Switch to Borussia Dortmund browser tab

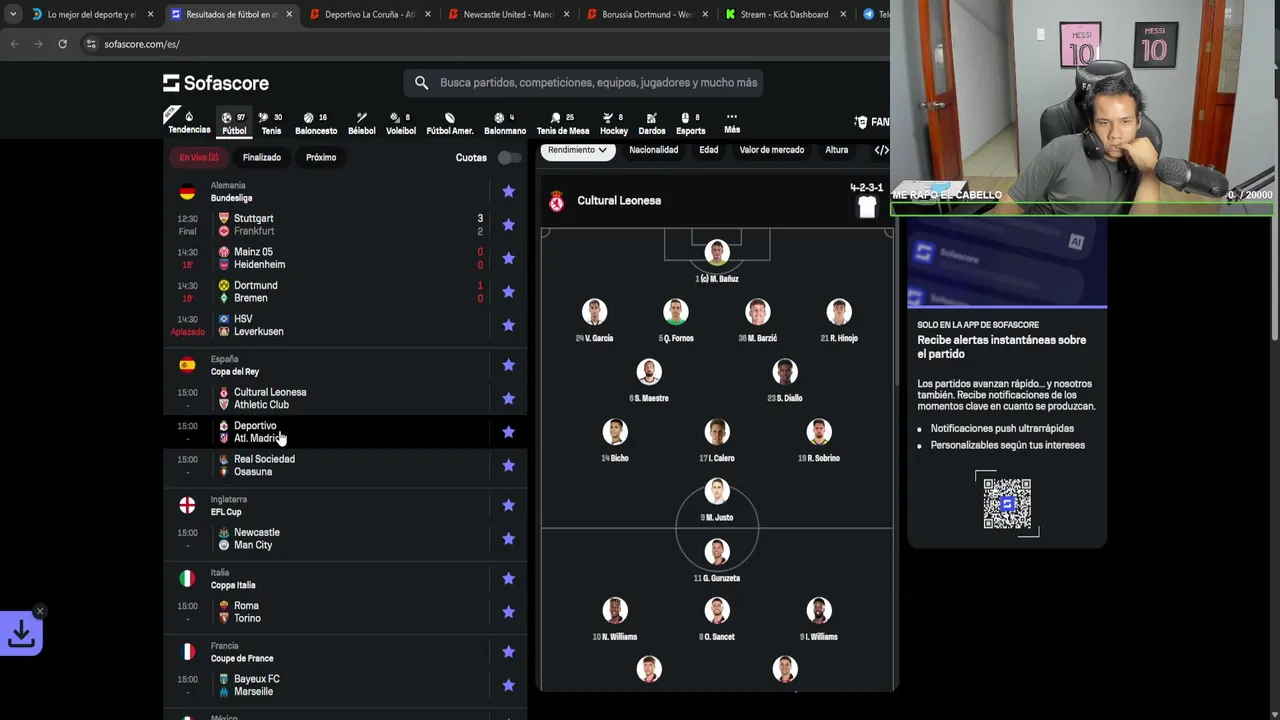coord(645,14)
